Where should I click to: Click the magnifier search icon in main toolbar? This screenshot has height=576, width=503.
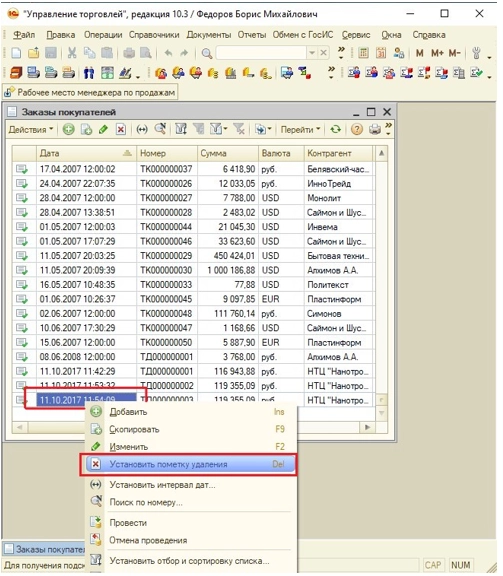click(207, 53)
